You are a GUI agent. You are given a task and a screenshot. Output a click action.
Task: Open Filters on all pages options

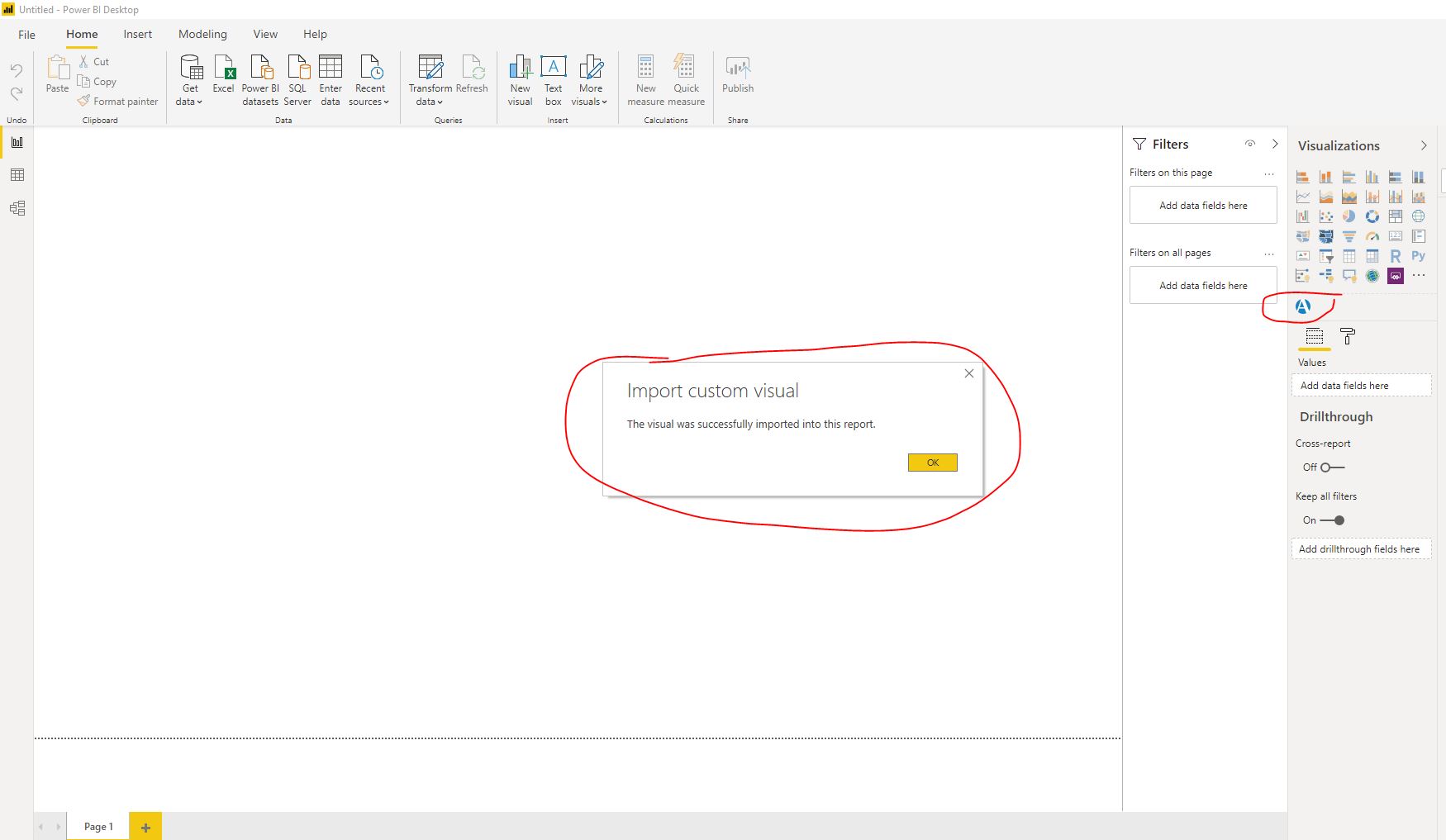1269,254
